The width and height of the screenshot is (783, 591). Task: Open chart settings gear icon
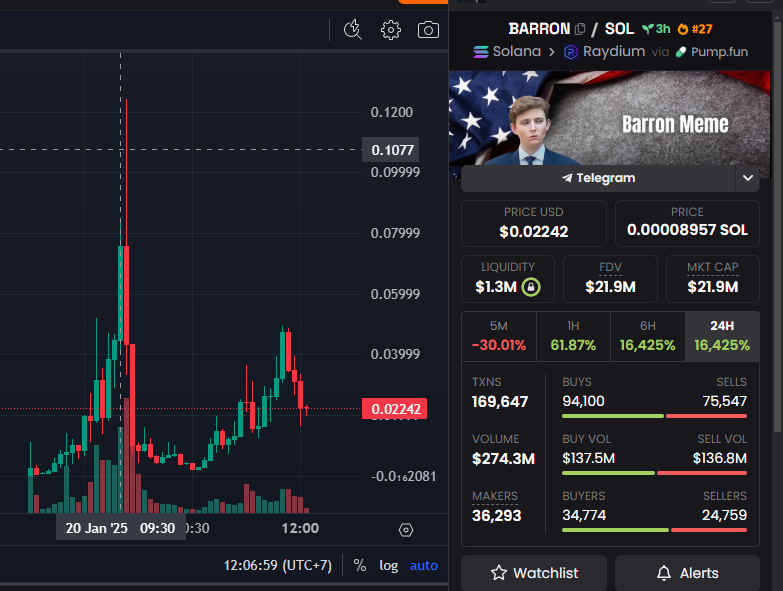[x=391, y=30]
